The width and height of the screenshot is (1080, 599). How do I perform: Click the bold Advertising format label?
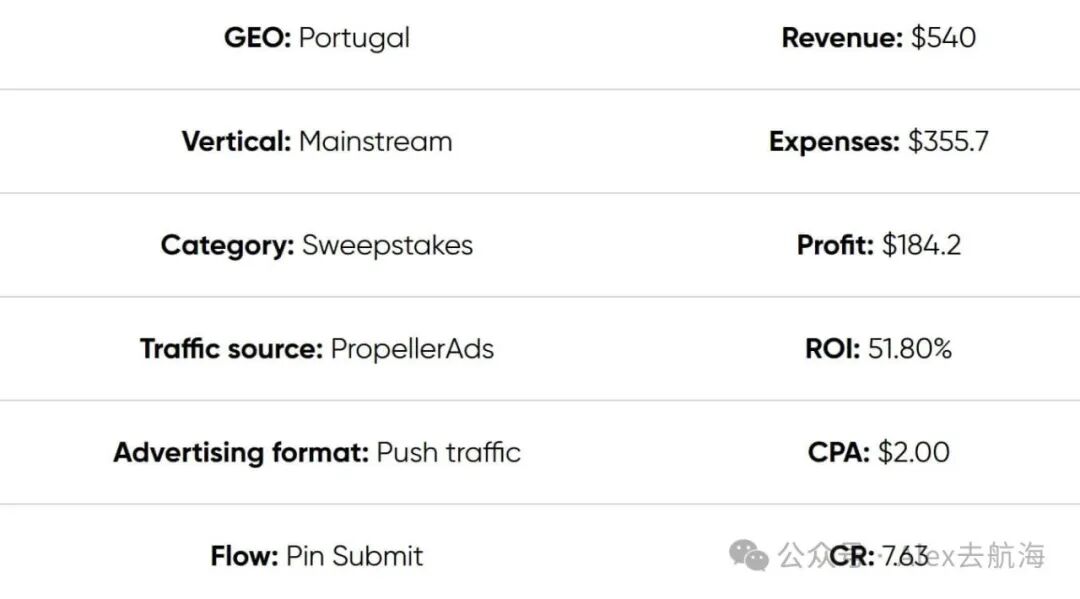[x=242, y=453]
